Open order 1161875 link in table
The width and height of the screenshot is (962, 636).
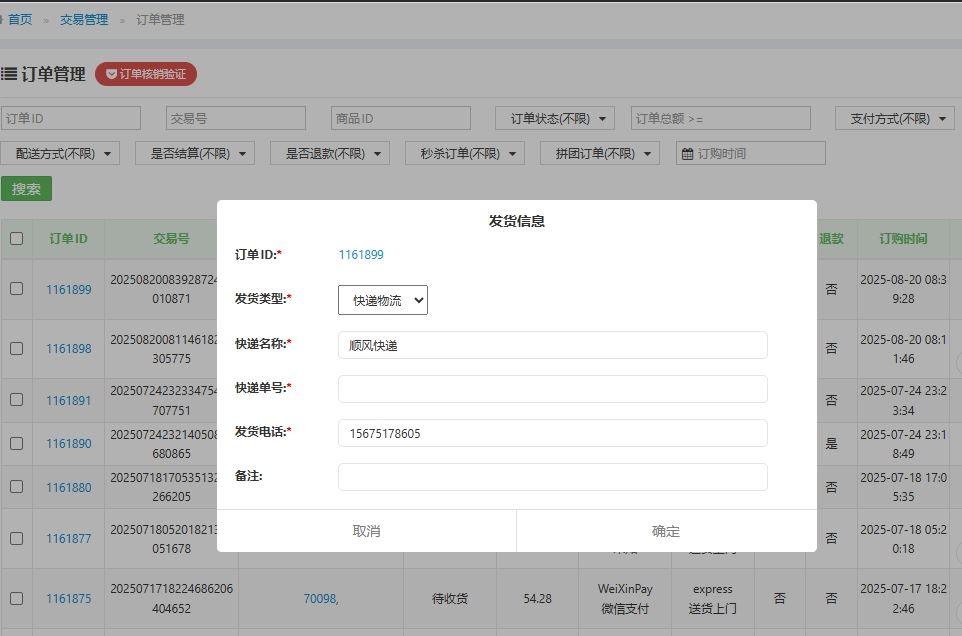(x=69, y=599)
